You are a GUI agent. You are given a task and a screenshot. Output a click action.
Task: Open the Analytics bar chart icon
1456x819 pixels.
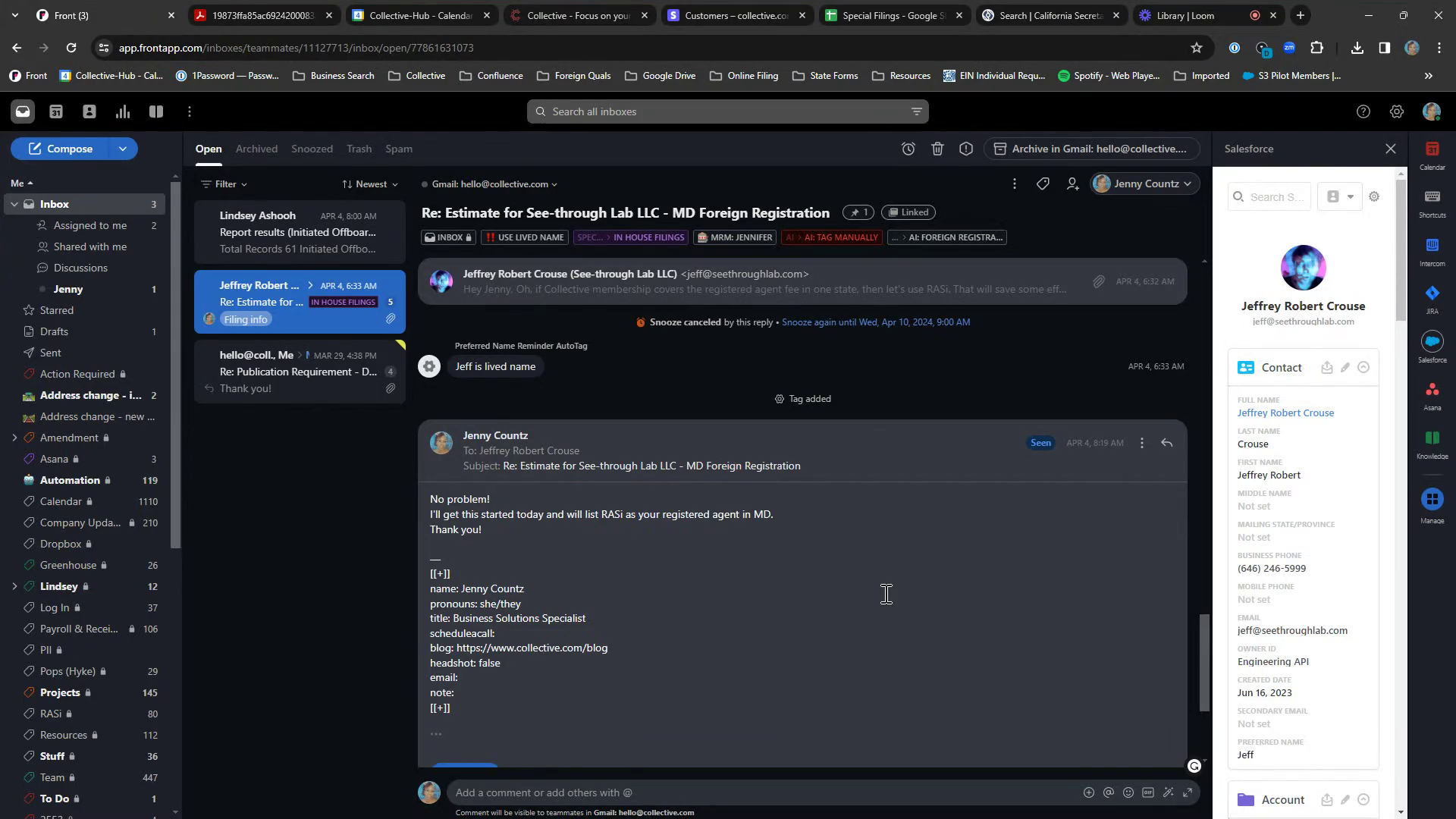click(x=122, y=111)
